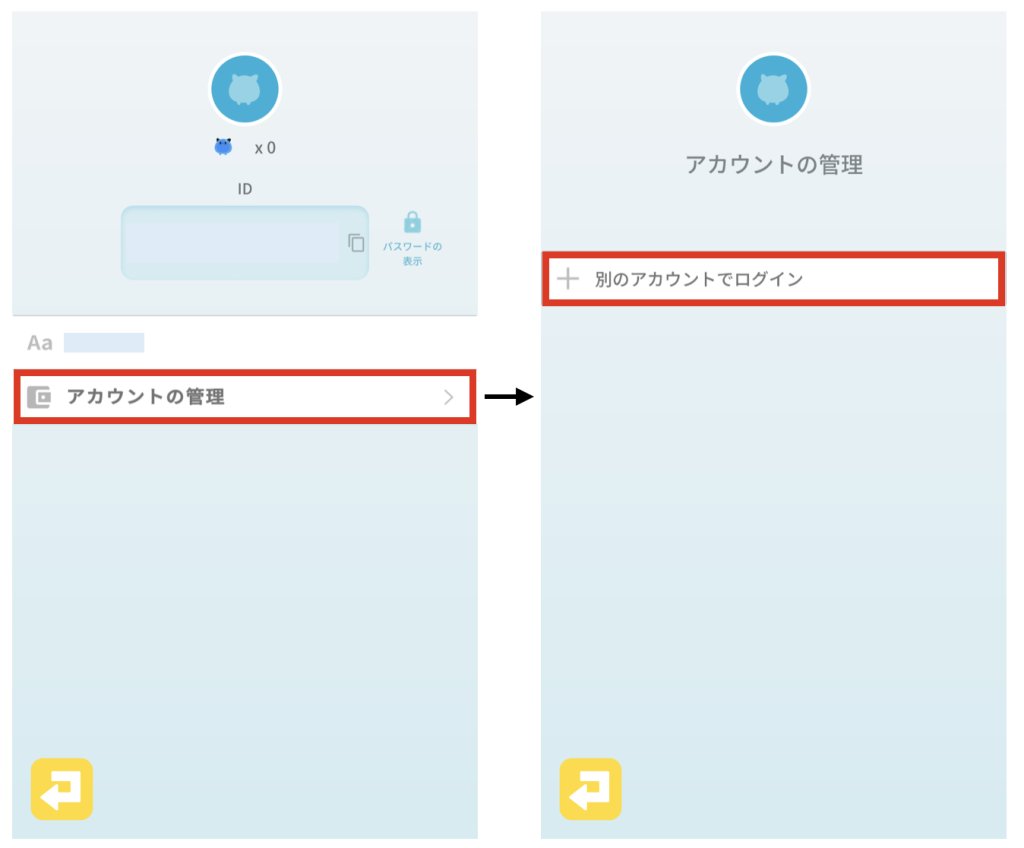Click the black arrow between the two screens
This screenshot has height=848, width=1024.
coord(508,397)
